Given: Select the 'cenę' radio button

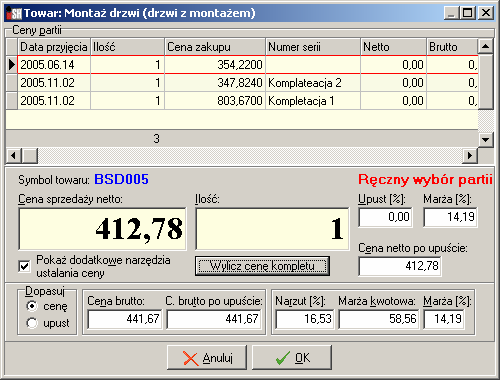Looking at the screenshot, I should [32, 306].
